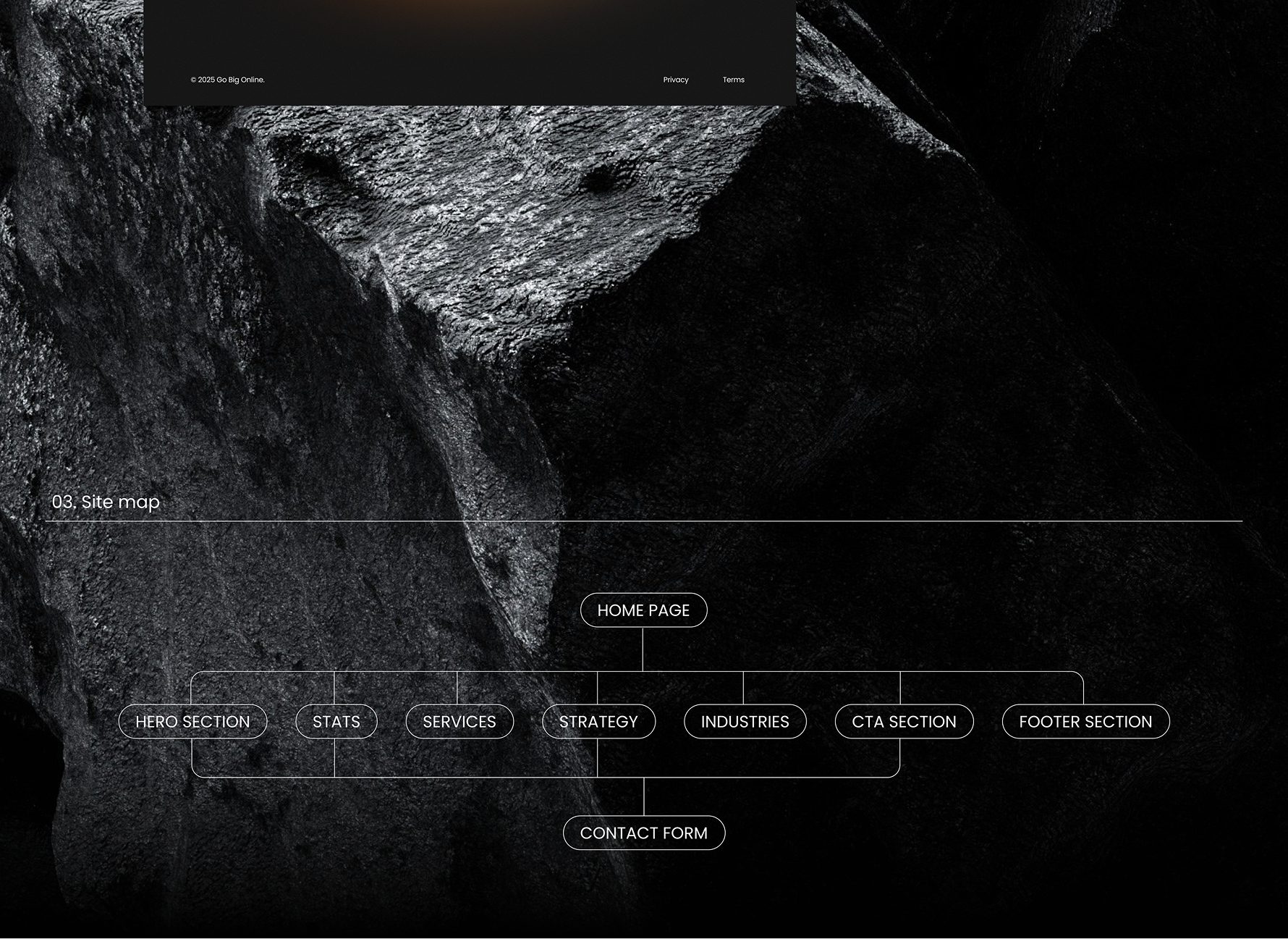Screen dimensions: 1288x939
Task: Select the HERO SECTION sitemap node
Action: 192,721
